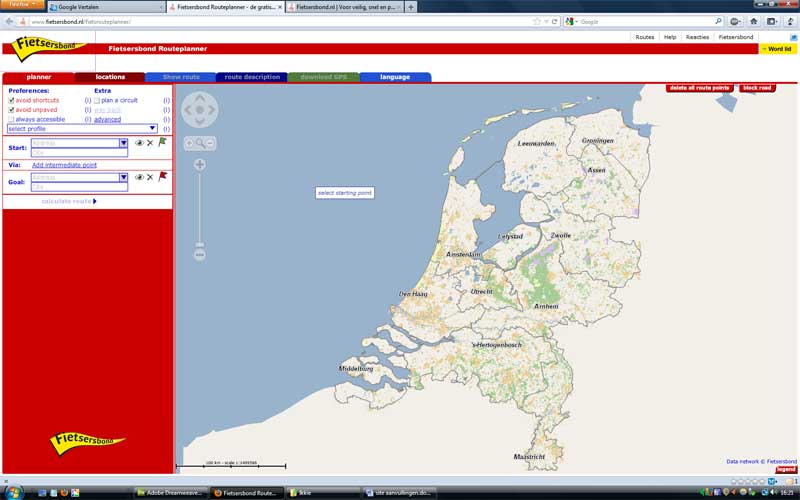
Task: Open the show route tab
Action: pyautogui.click(x=181, y=77)
